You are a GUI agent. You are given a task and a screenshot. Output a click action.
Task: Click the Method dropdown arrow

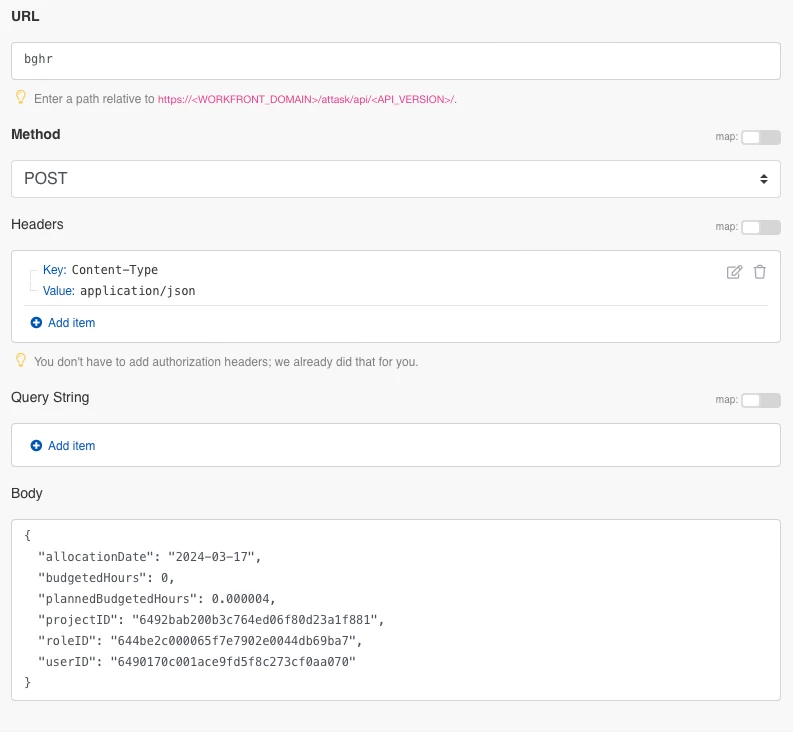click(764, 179)
